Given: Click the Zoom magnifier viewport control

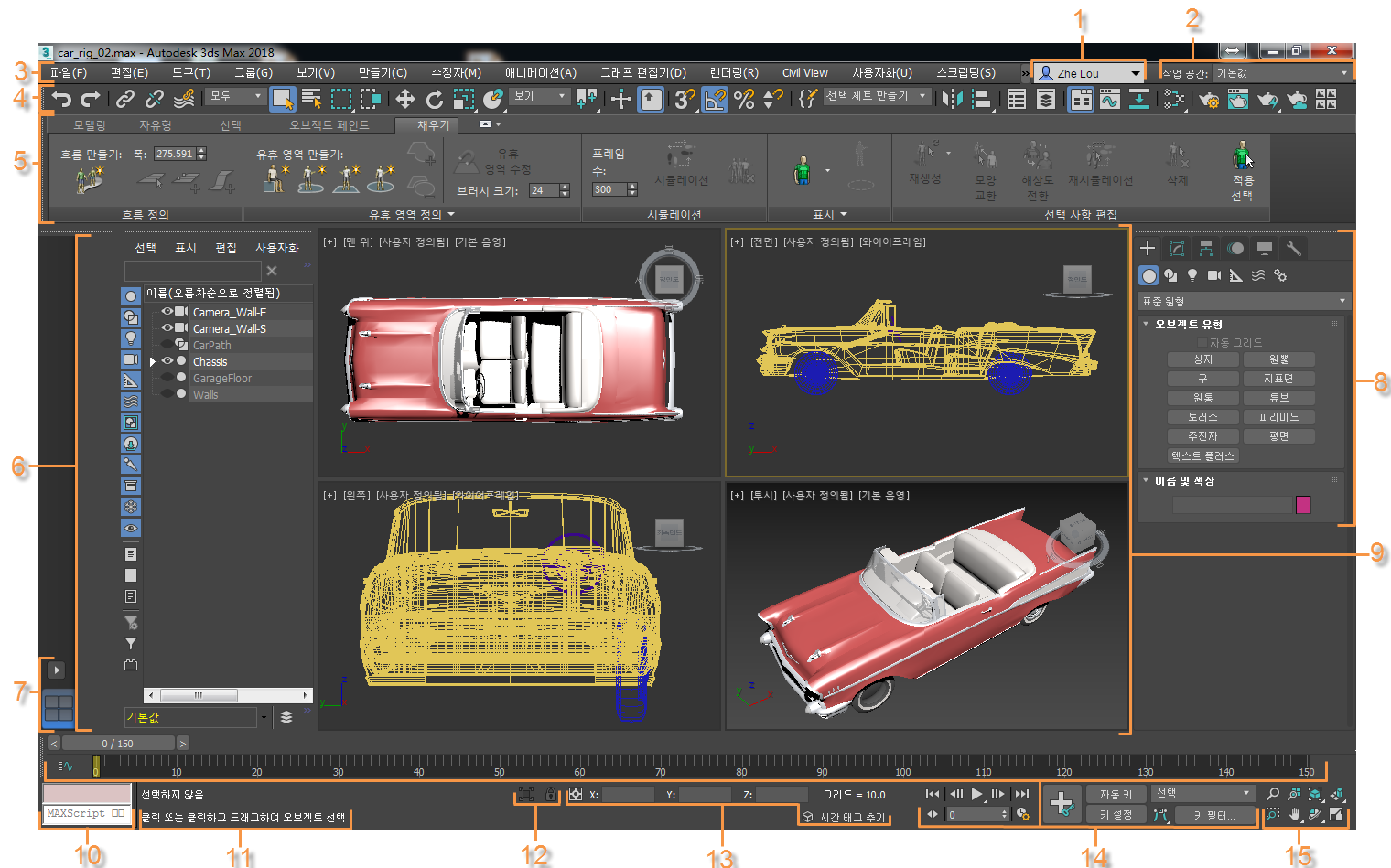Looking at the screenshot, I should [x=1273, y=794].
